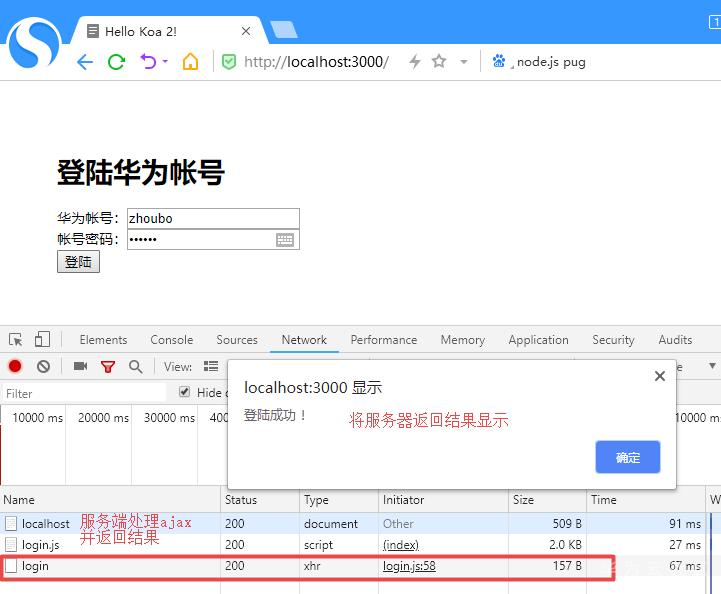Reload the page with green refresh icon
This screenshot has height=594, width=721.
tap(116, 62)
